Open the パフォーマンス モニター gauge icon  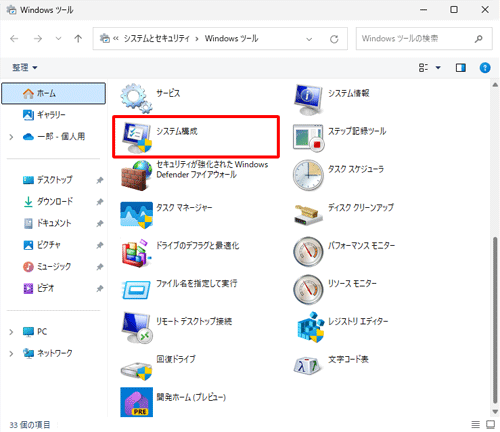(308, 252)
